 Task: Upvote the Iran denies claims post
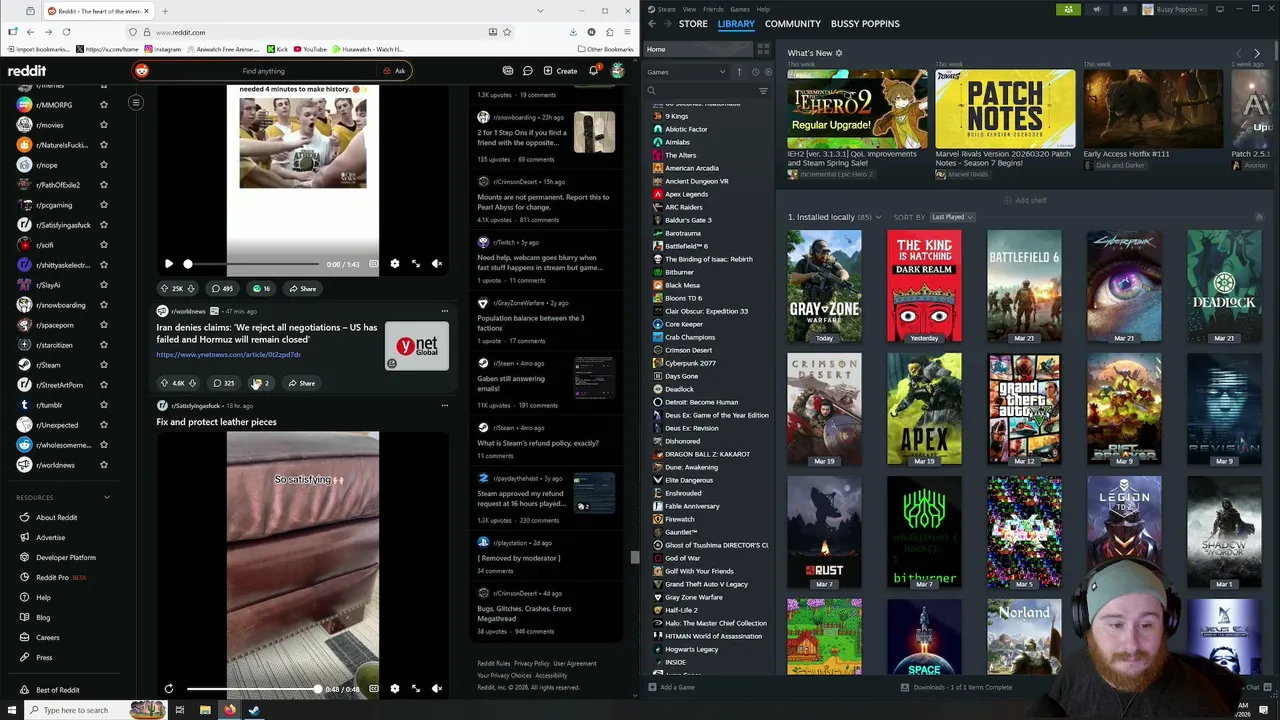165,383
